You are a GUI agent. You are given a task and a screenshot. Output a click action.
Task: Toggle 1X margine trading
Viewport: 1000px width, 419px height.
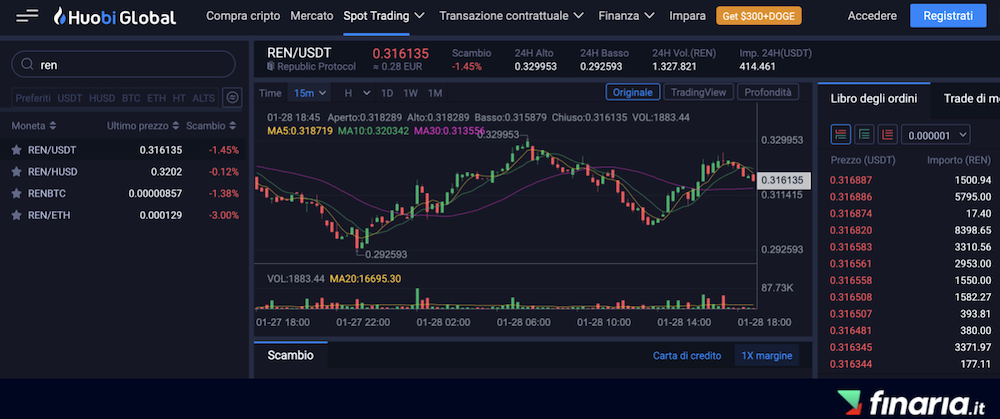(x=767, y=356)
